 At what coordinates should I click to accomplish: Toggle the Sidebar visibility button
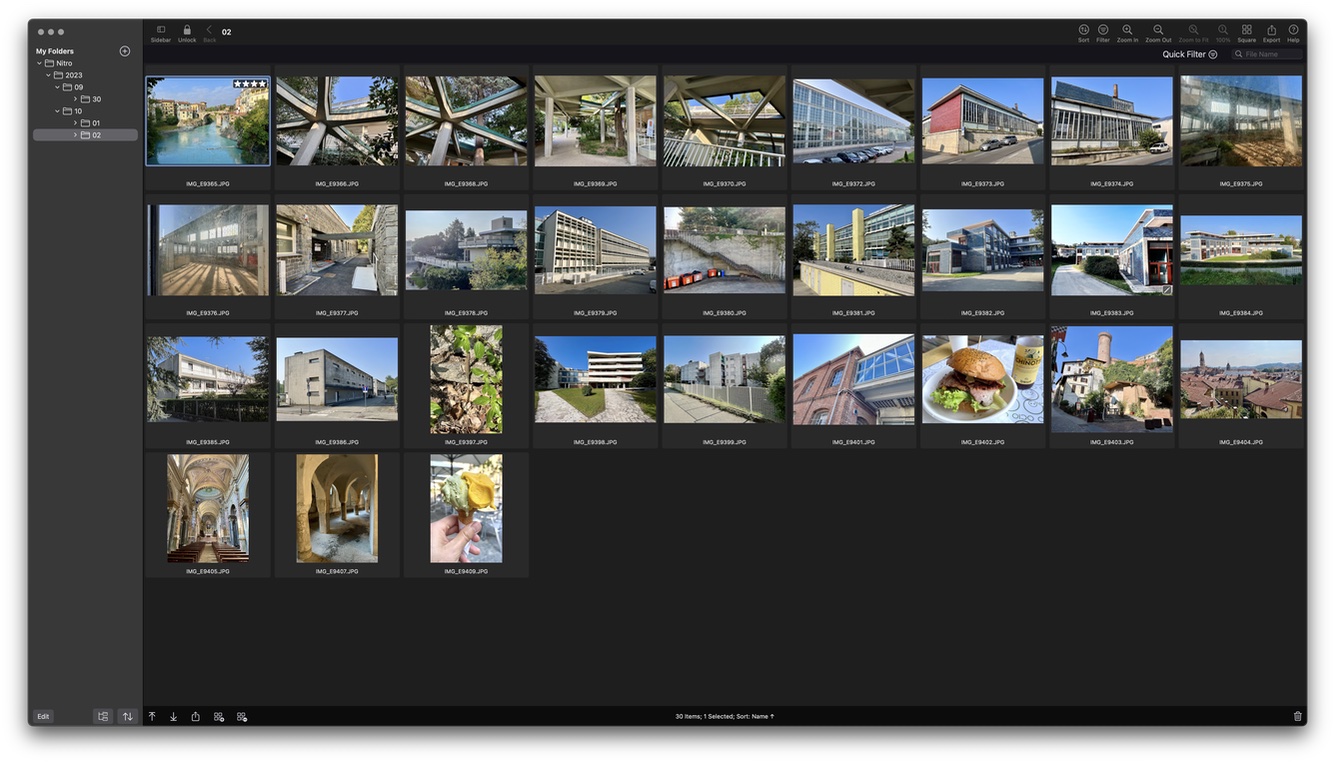(161, 31)
